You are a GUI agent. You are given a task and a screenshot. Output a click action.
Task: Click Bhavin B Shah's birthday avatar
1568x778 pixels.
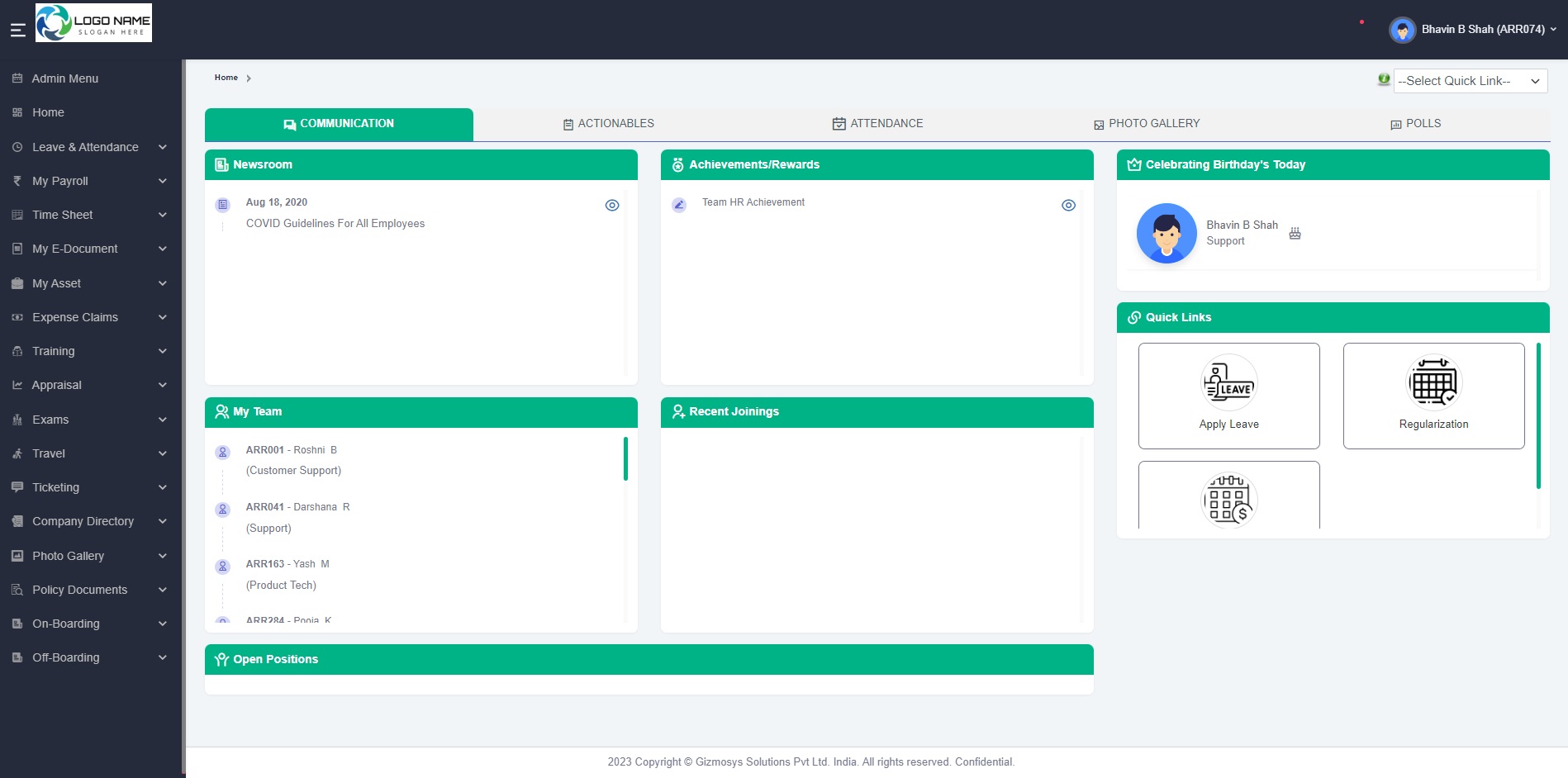pos(1166,234)
